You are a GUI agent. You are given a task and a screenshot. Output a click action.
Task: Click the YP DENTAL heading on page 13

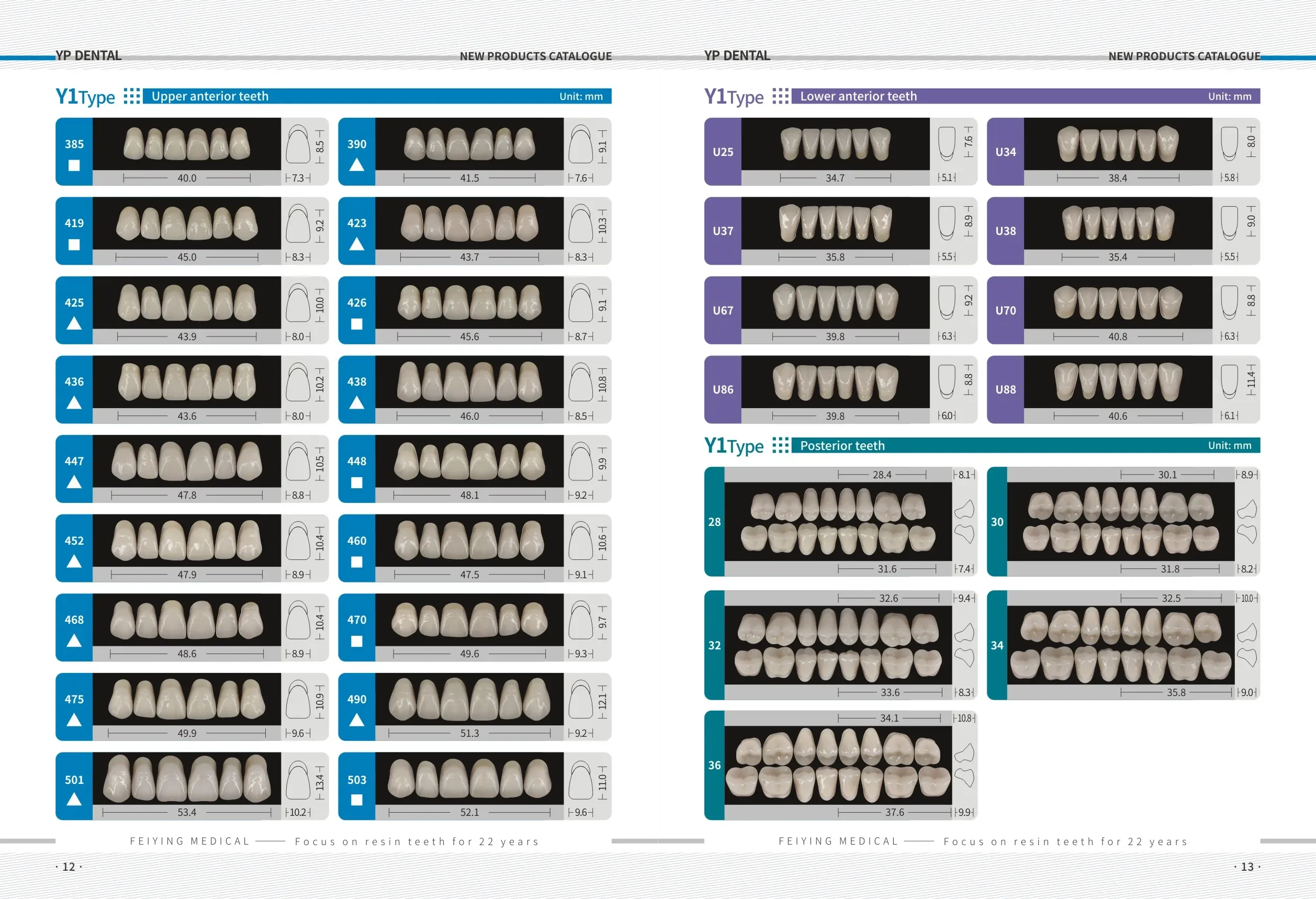(737, 55)
